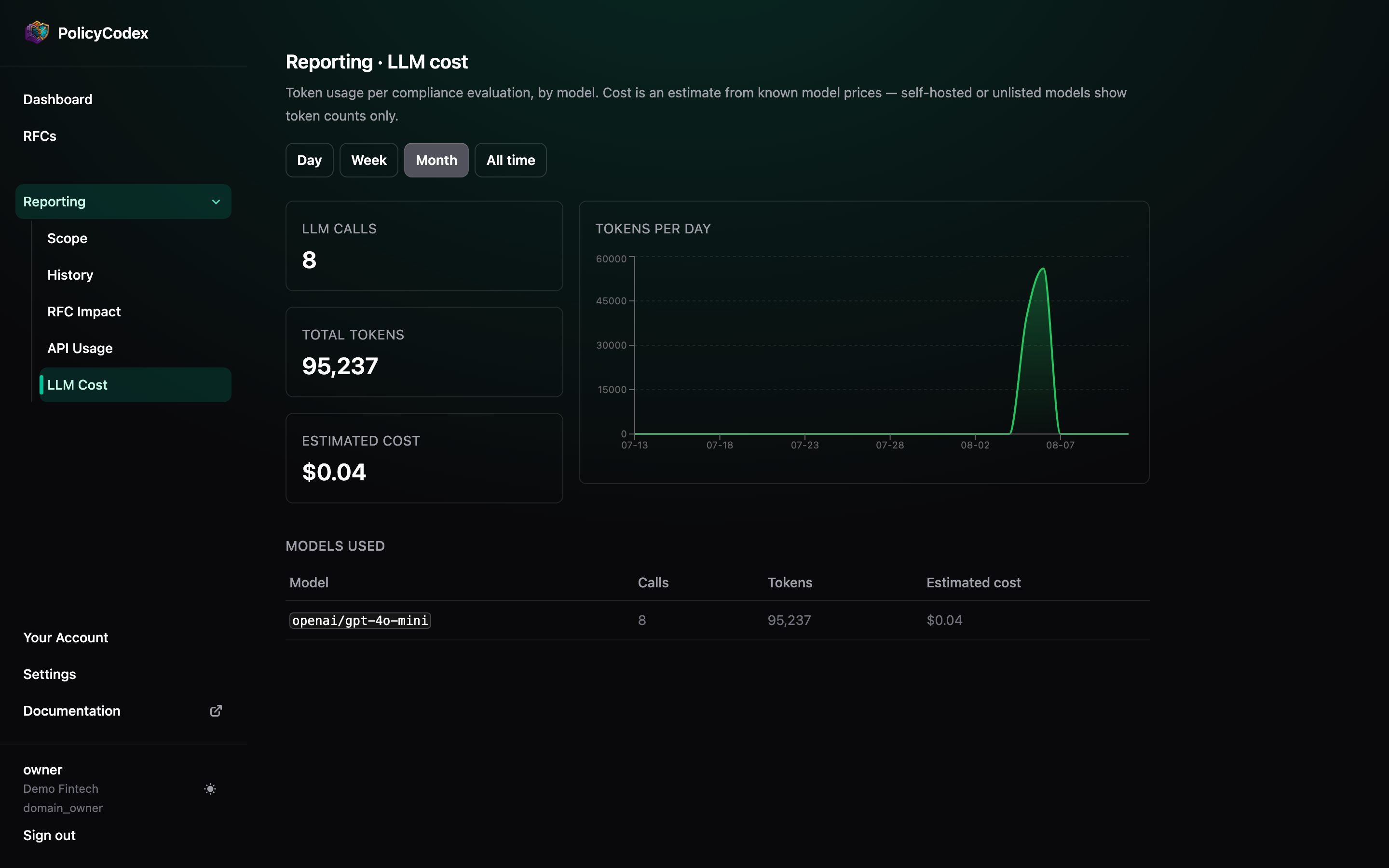Collapse the Reporting section chevron

click(x=216, y=202)
